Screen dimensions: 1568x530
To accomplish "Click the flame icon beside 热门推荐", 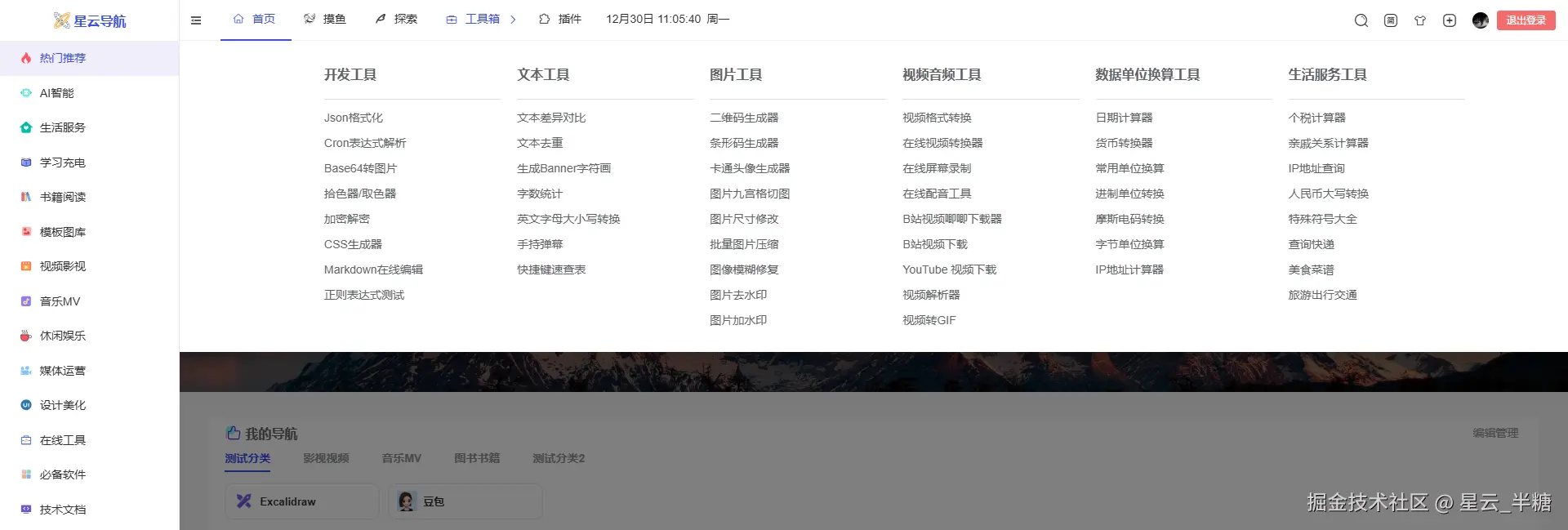I will (x=26, y=58).
